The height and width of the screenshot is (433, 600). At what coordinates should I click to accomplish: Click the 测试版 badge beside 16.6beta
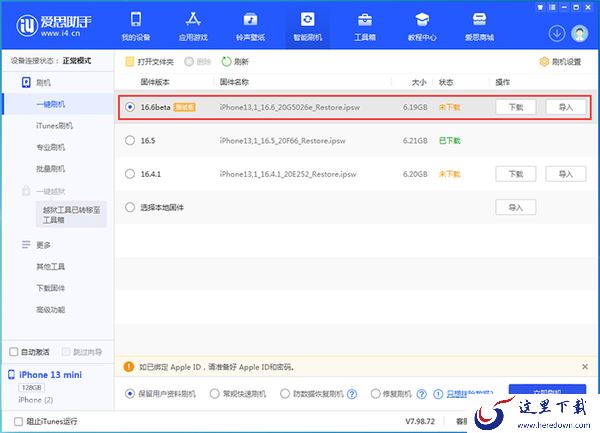coord(184,107)
